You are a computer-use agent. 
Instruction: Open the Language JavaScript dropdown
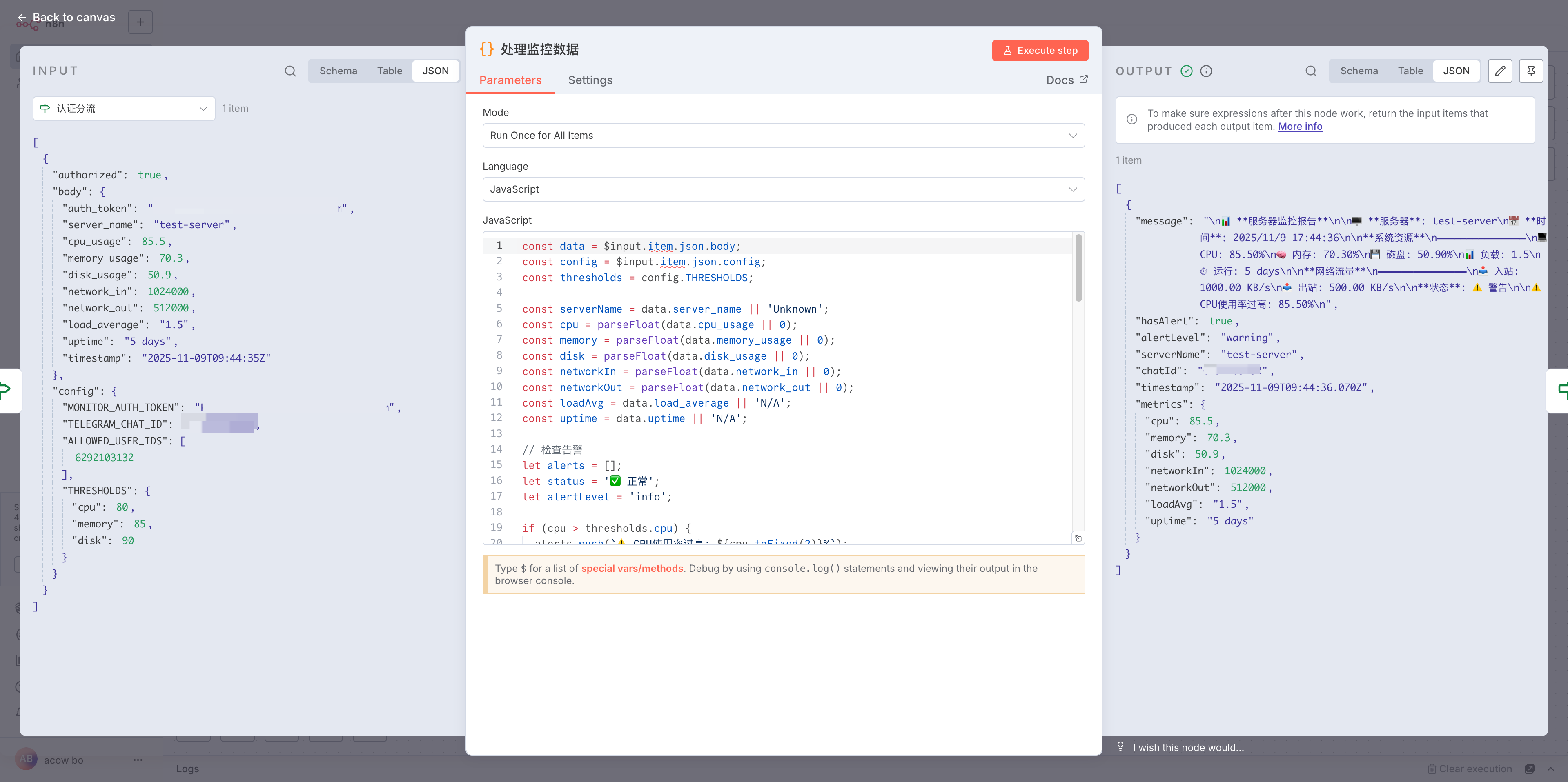783,189
